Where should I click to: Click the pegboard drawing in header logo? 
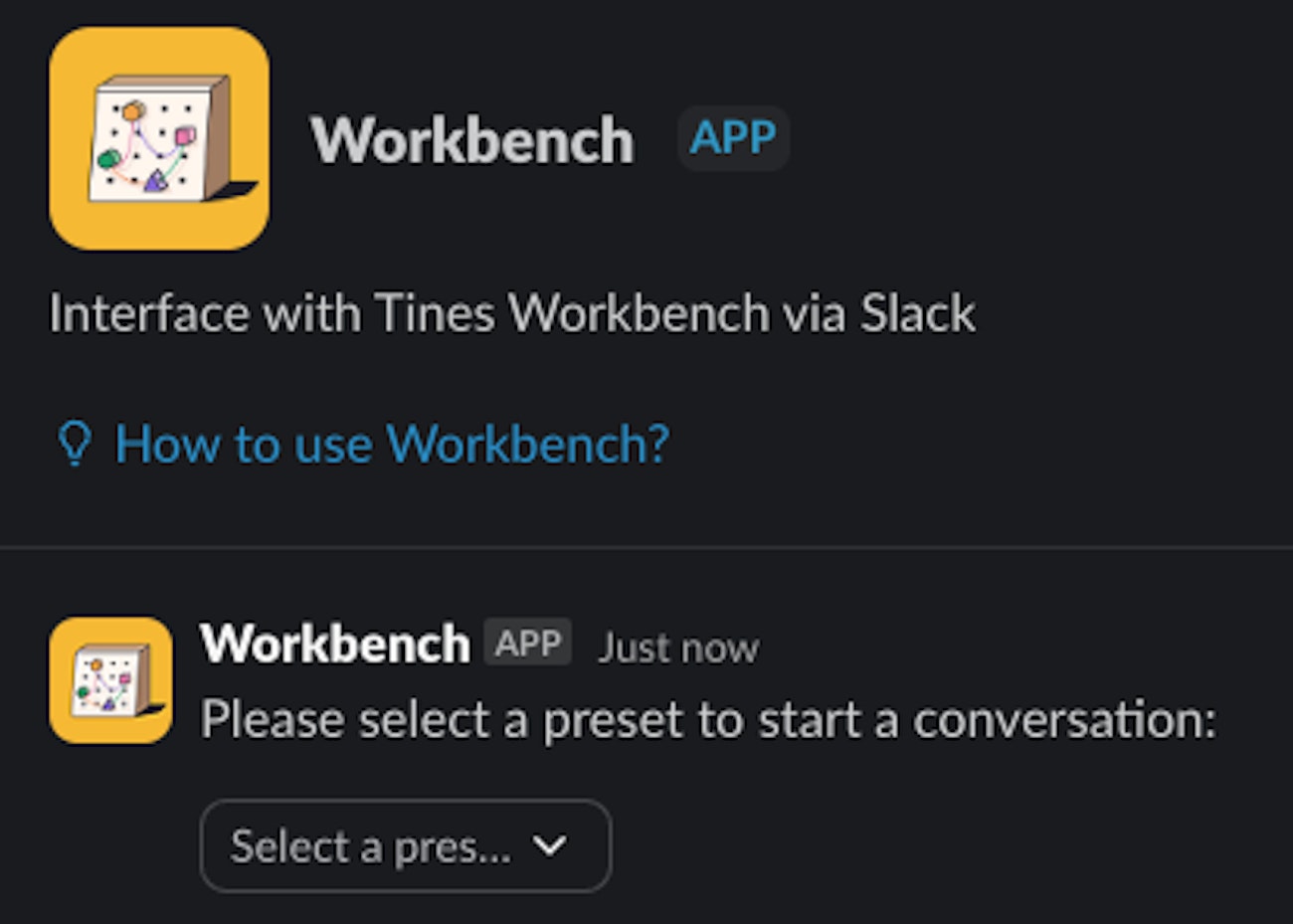(159, 136)
